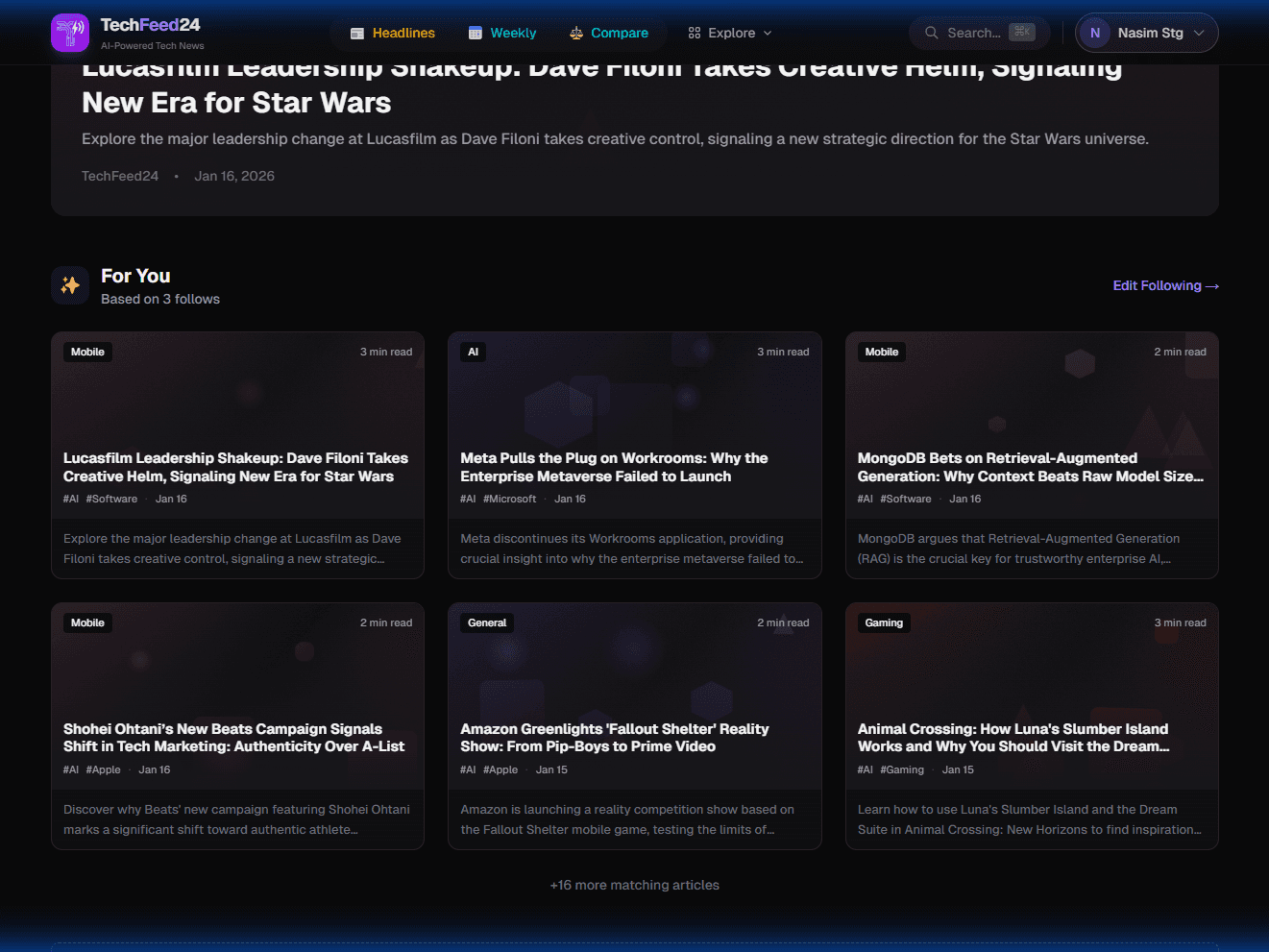Image resolution: width=1269 pixels, height=952 pixels.
Task: Click +16 more matching articles
Action: point(634,885)
